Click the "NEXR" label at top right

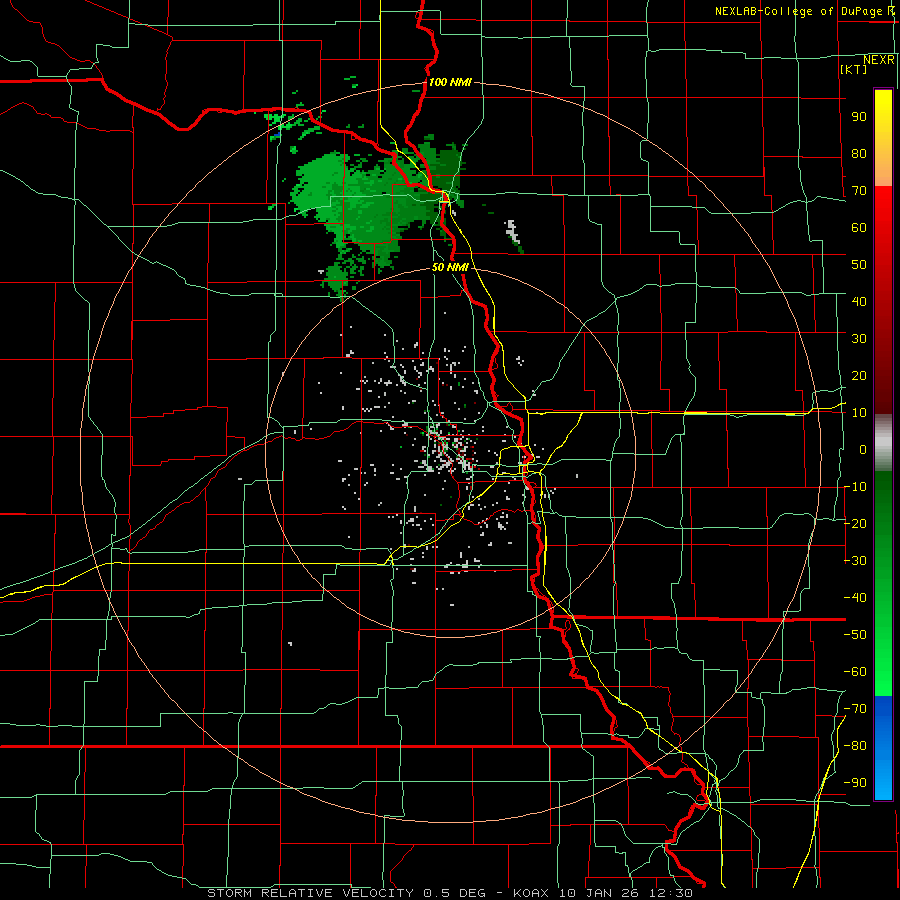coord(878,60)
